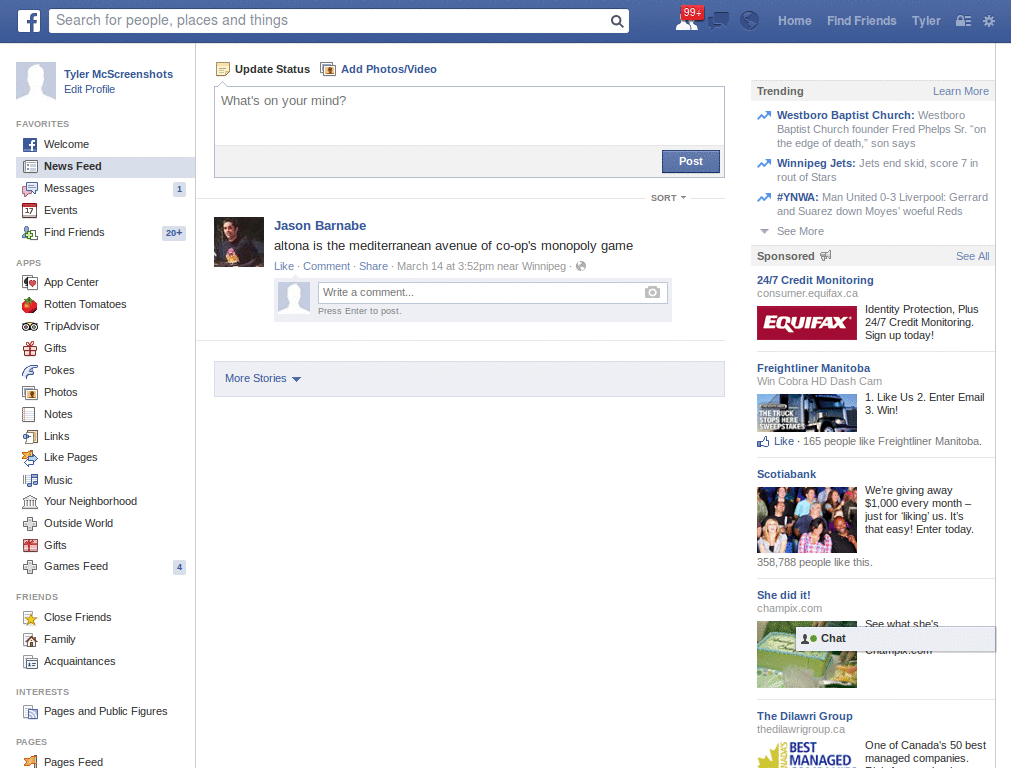Open notifications globe icon
This screenshot has height=768, width=1024.
(749, 21)
